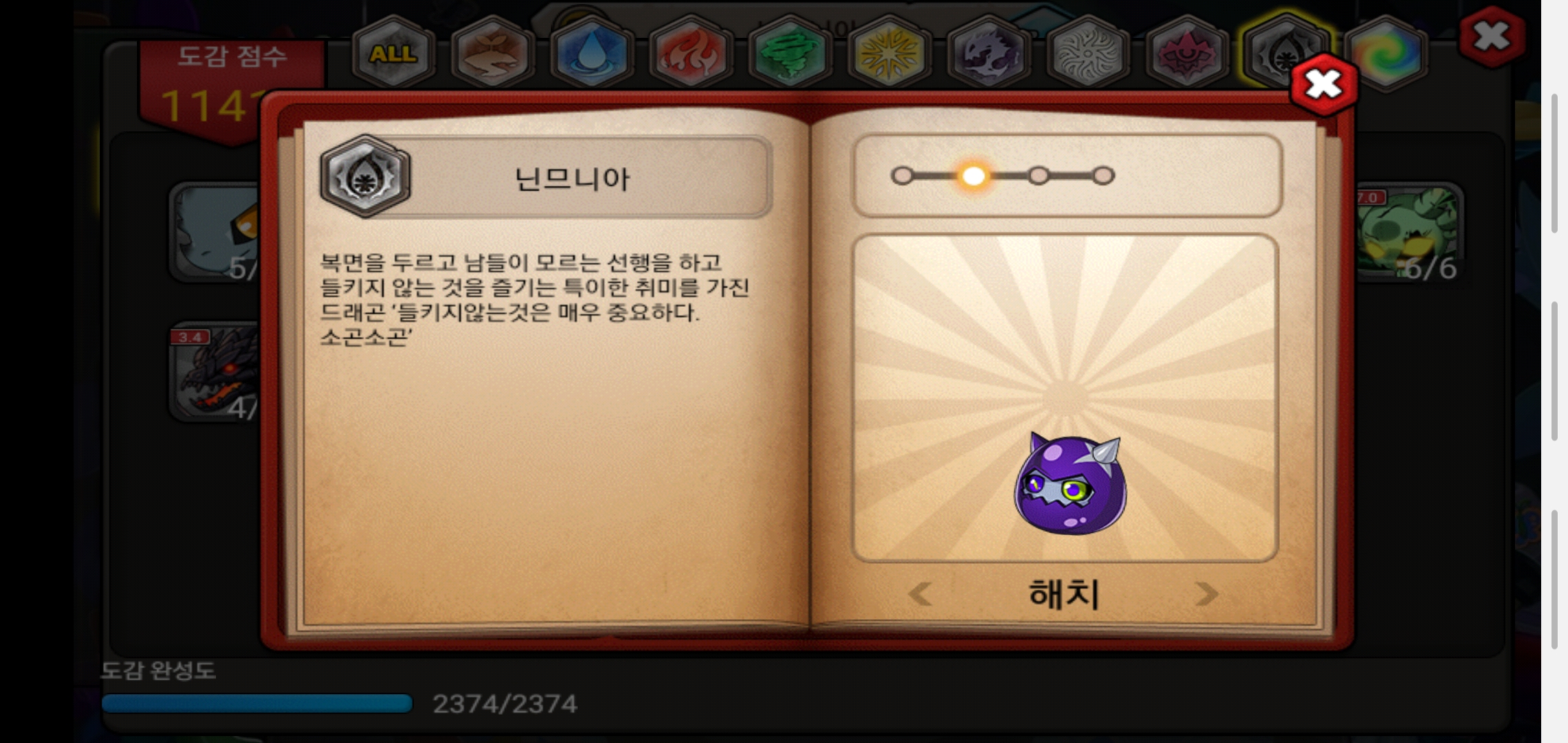Select first growth stage dot

[x=902, y=176]
